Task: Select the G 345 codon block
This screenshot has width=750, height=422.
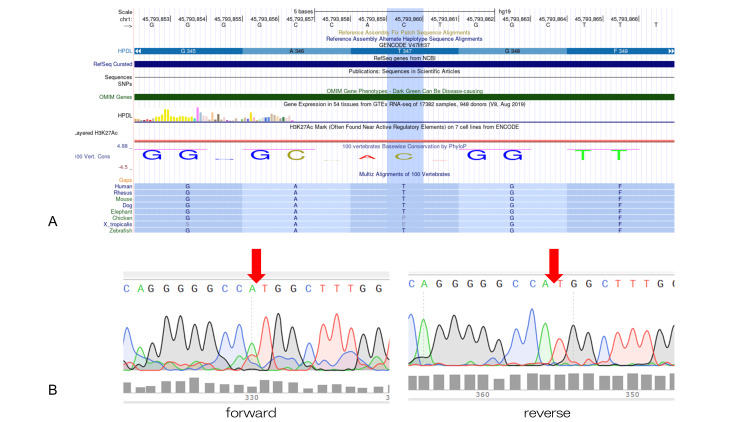Action: 188,51
